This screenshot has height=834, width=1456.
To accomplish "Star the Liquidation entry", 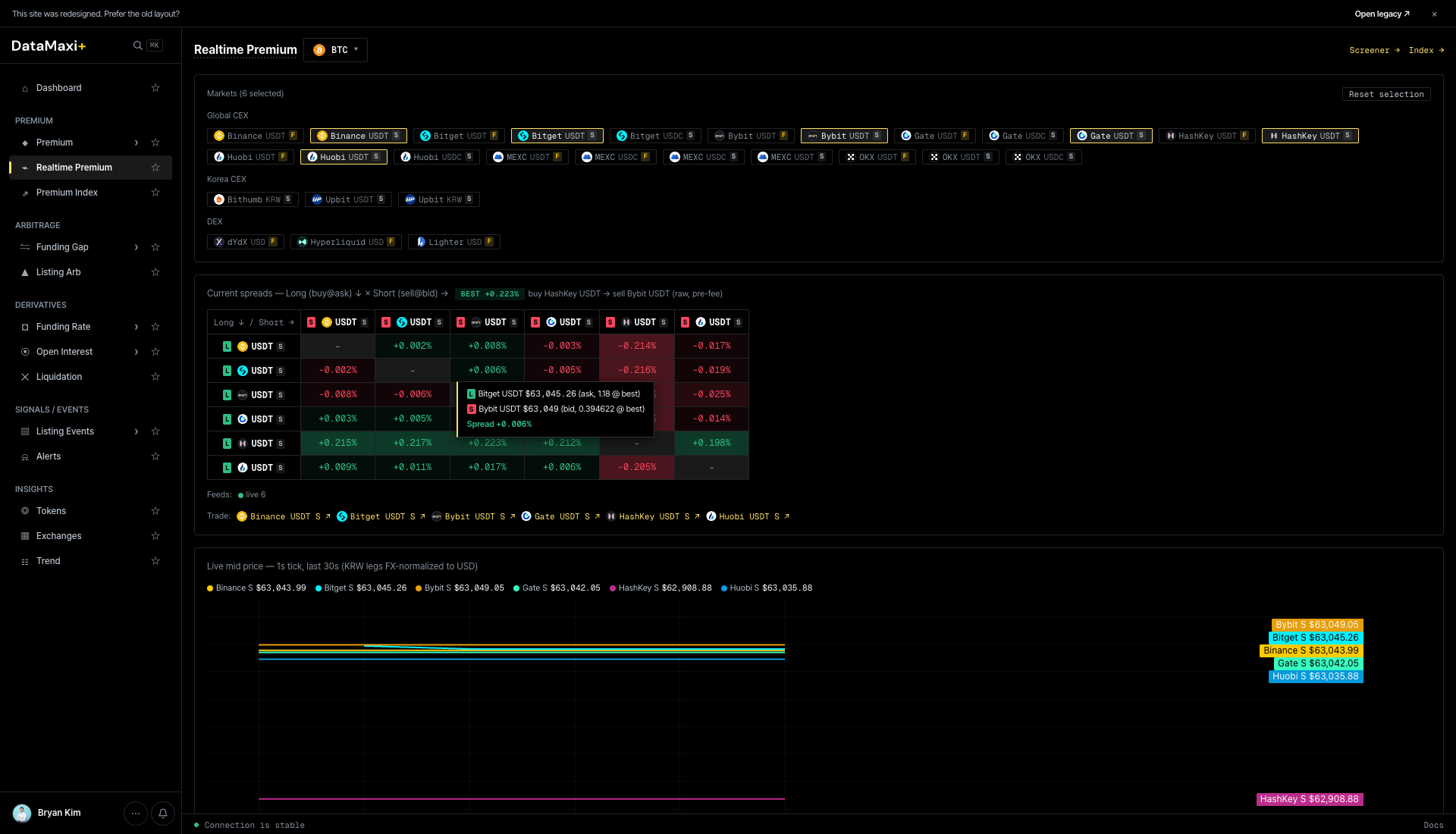I will click(155, 377).
